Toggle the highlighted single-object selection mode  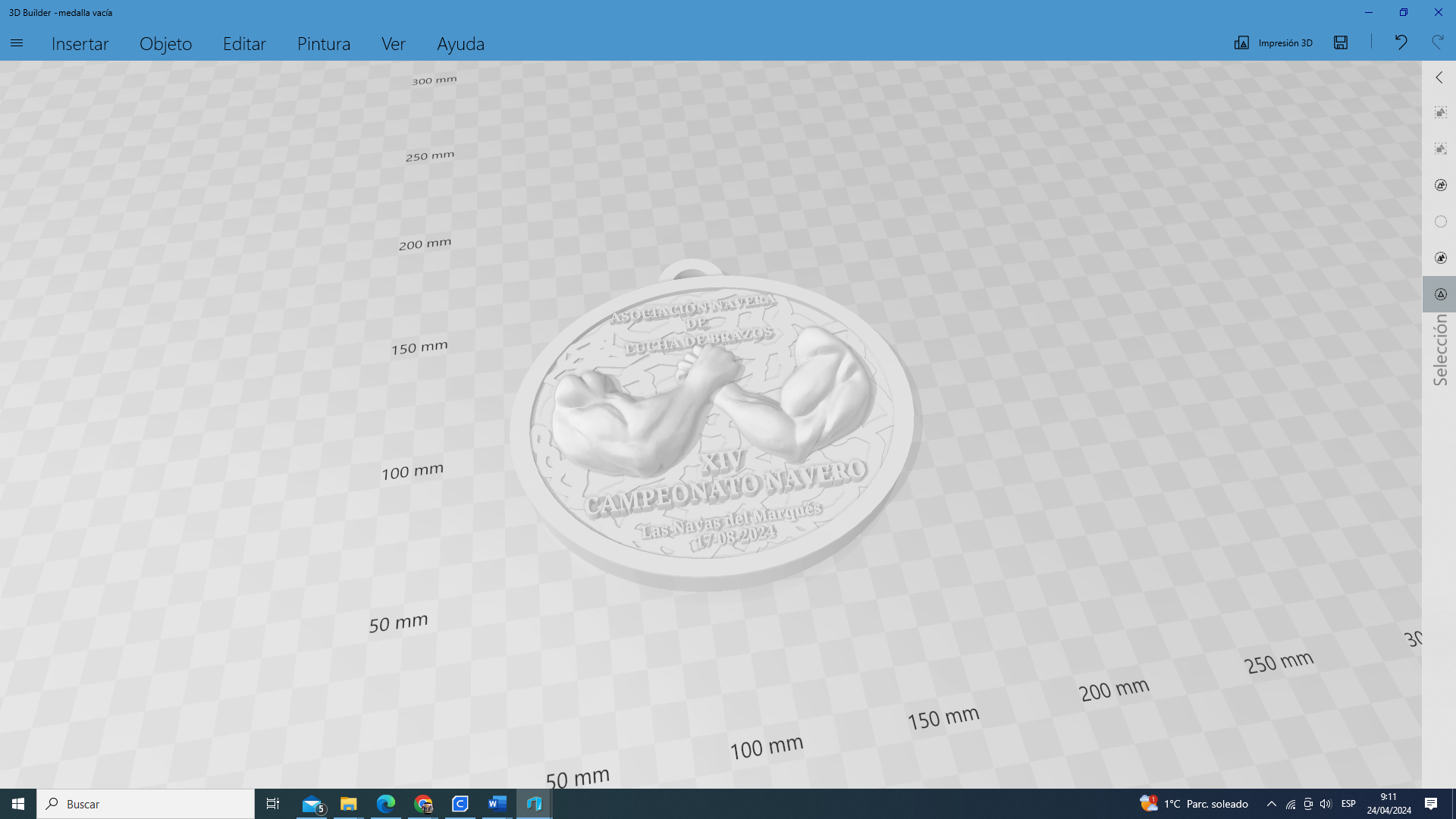coord(1440,294)
